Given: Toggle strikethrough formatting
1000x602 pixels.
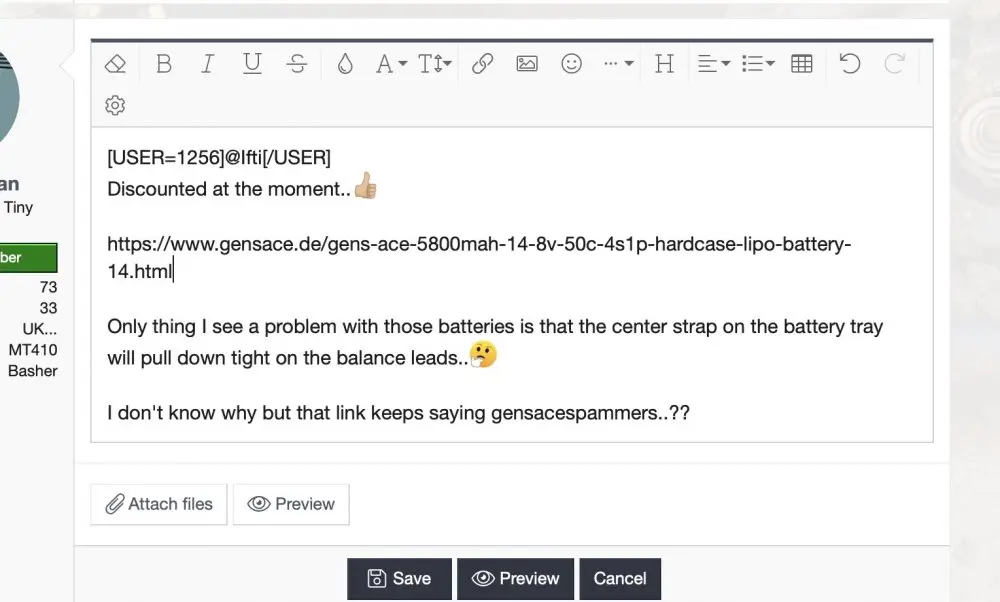Looking at the screenshot, I should pyautogui.click(x=297, y=64).
